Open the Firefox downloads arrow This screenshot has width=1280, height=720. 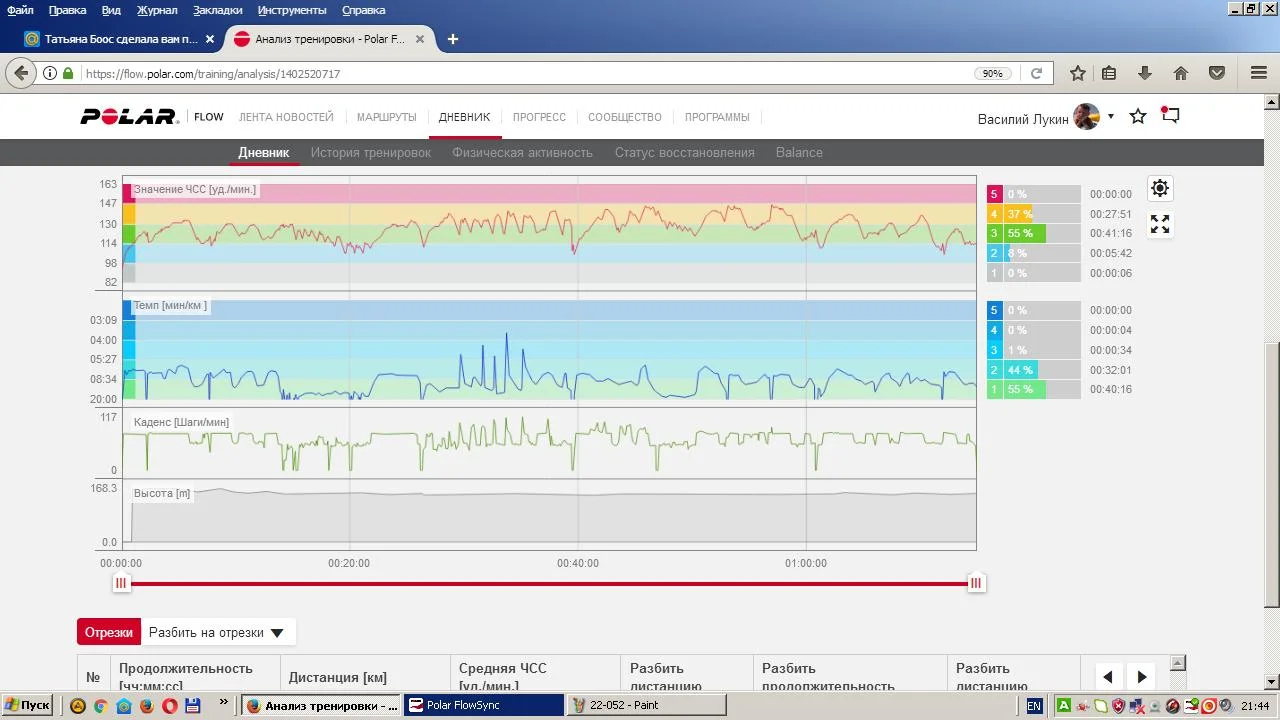point(1145,73)
